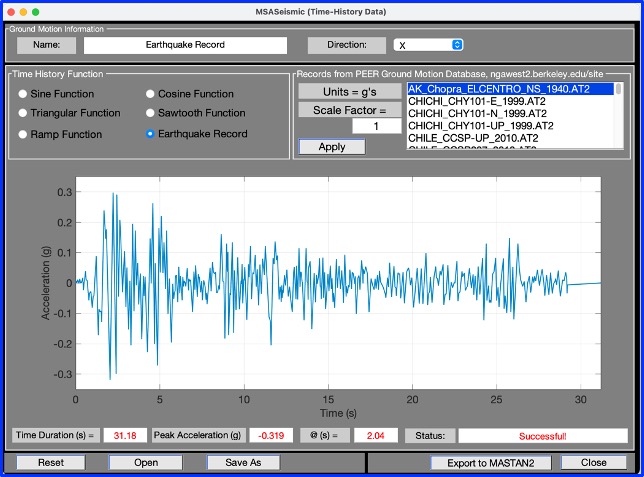Screen dimensions: 644x477
Task: Click the Open button
Action: point(146,463)
